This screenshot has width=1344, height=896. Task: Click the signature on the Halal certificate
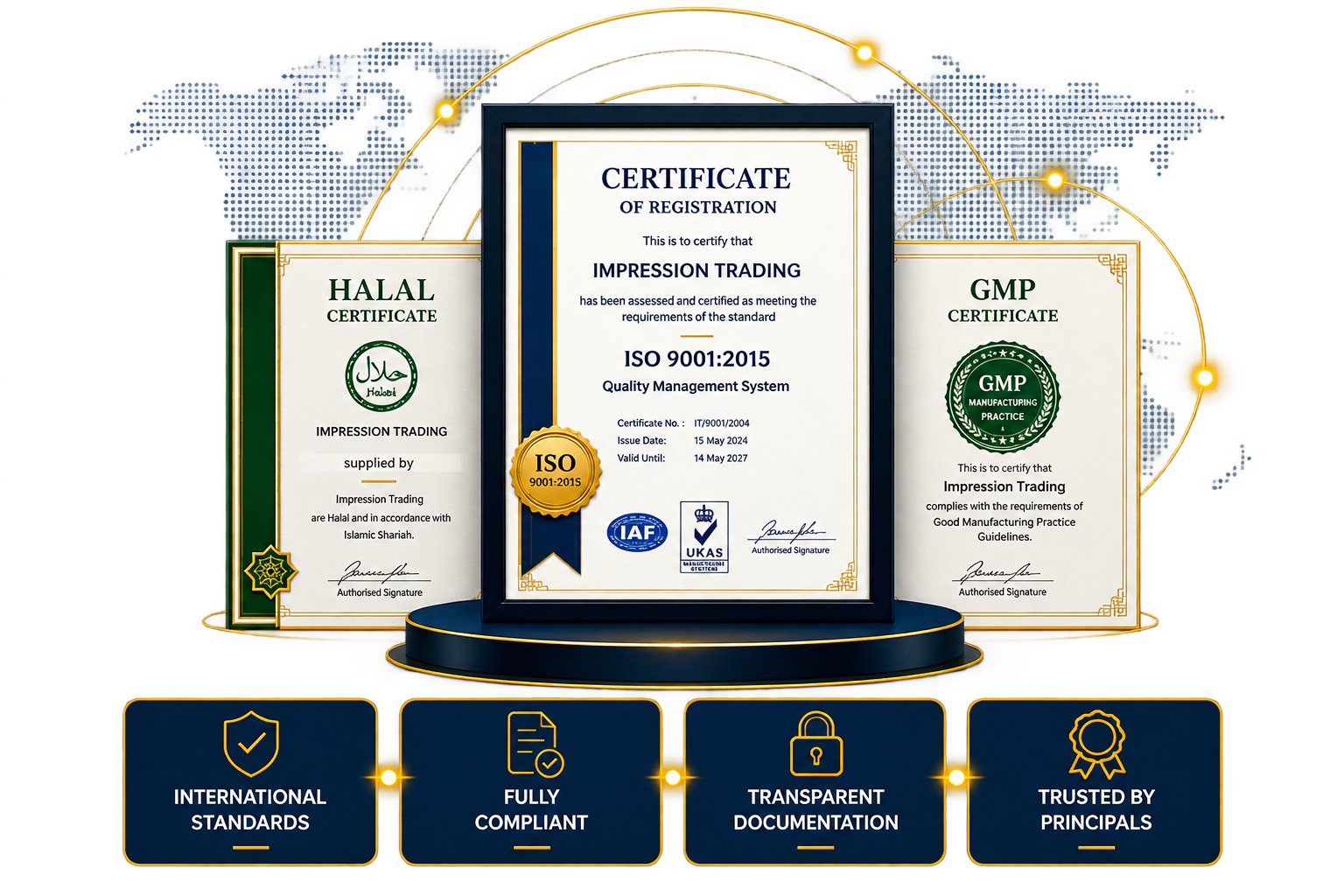click(x=381, y=572)
